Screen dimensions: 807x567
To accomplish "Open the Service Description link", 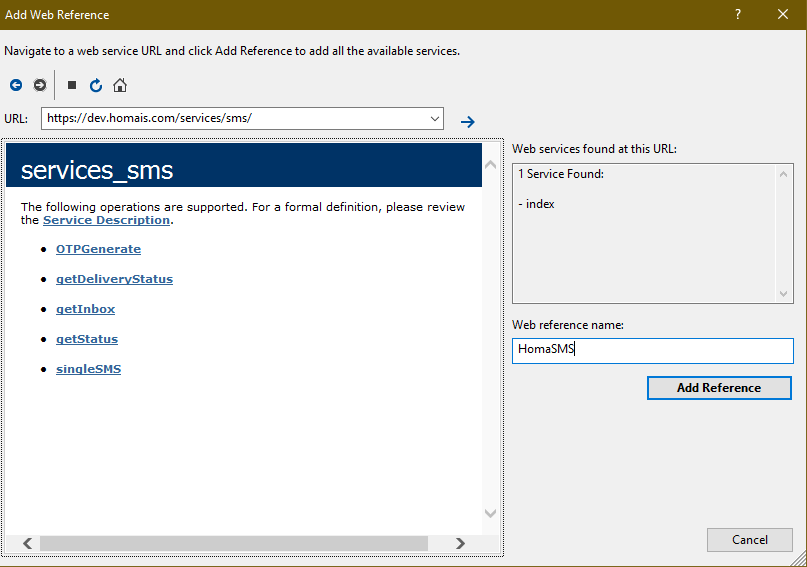I will [107, 220].
